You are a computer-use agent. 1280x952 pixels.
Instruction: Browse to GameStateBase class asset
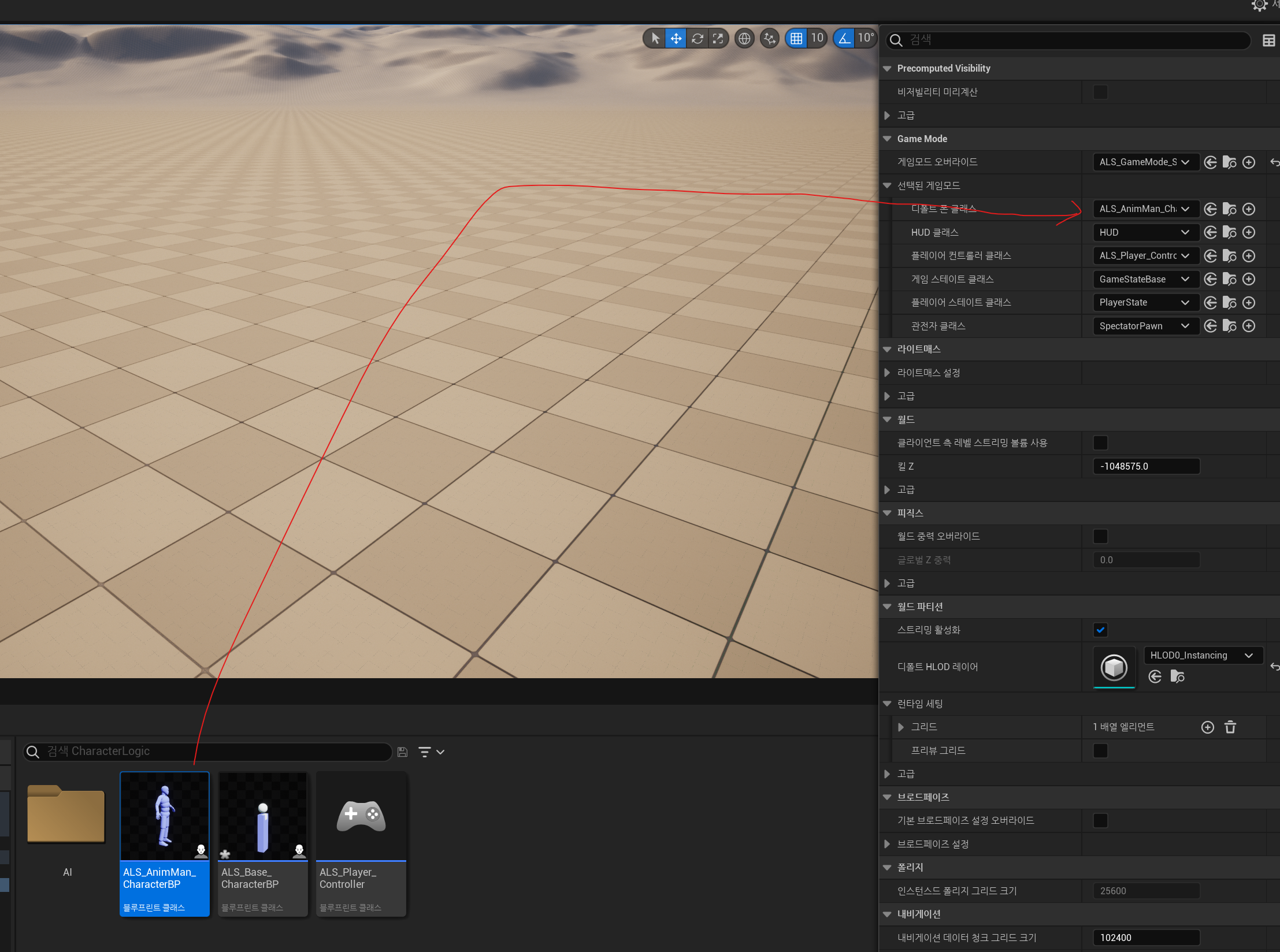pyautogui.click(x=1229, y=280)
